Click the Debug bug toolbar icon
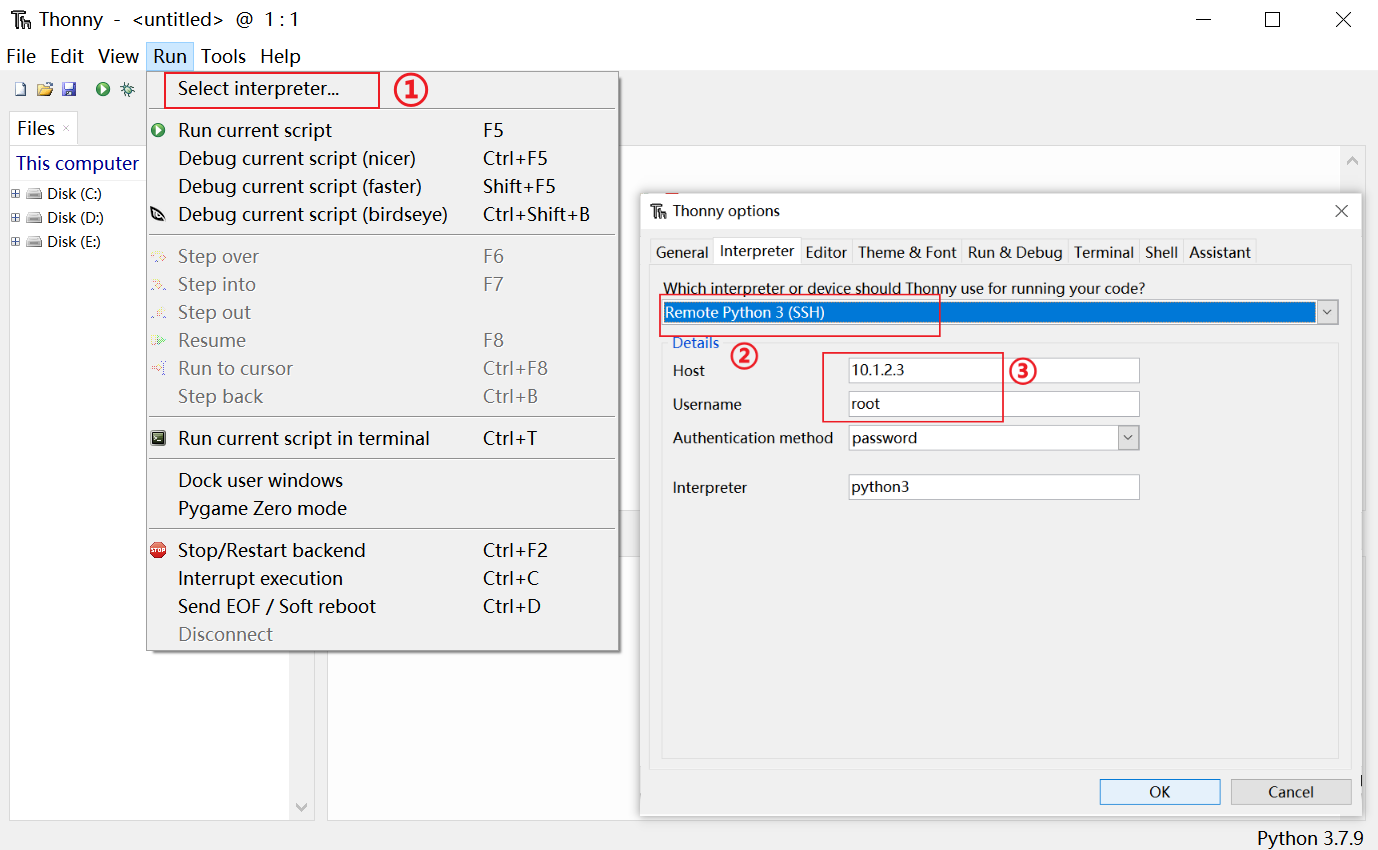Screen dimensions: 1378x850 click(x=127, y=90)
